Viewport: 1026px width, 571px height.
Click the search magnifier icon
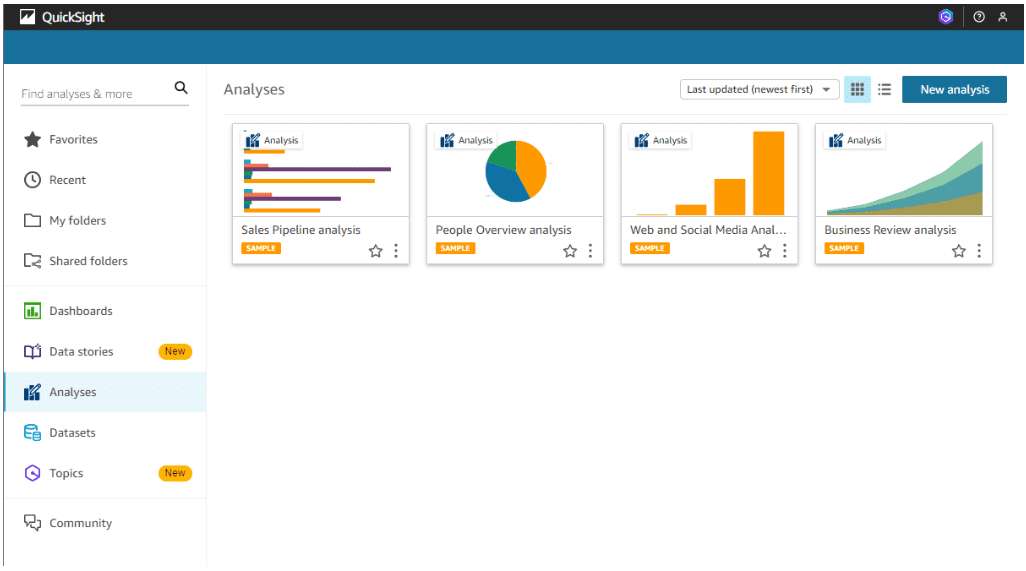(181, 88)
